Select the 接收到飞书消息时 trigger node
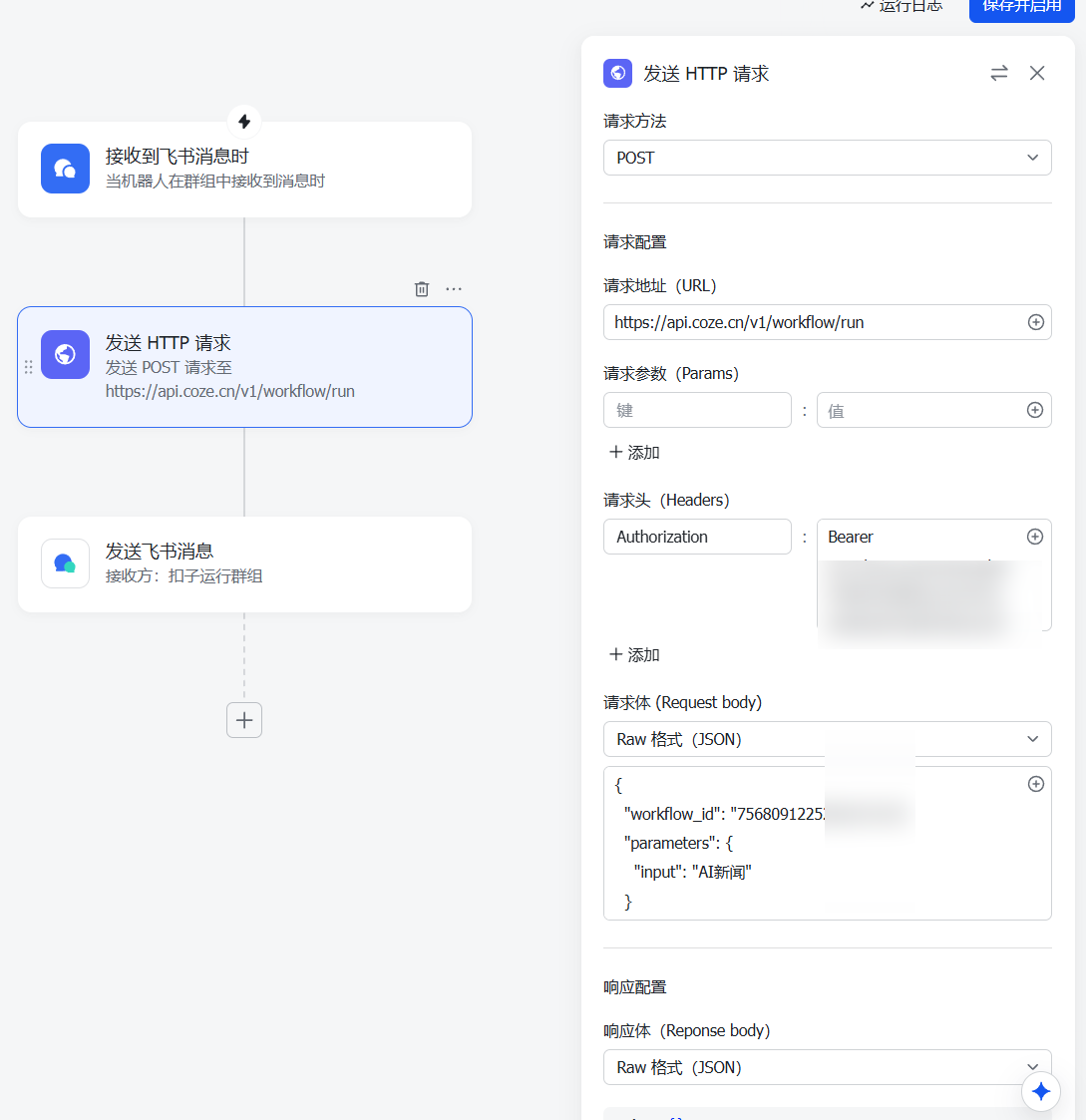Screen dimensions: 1086x1120 (244, 170)
